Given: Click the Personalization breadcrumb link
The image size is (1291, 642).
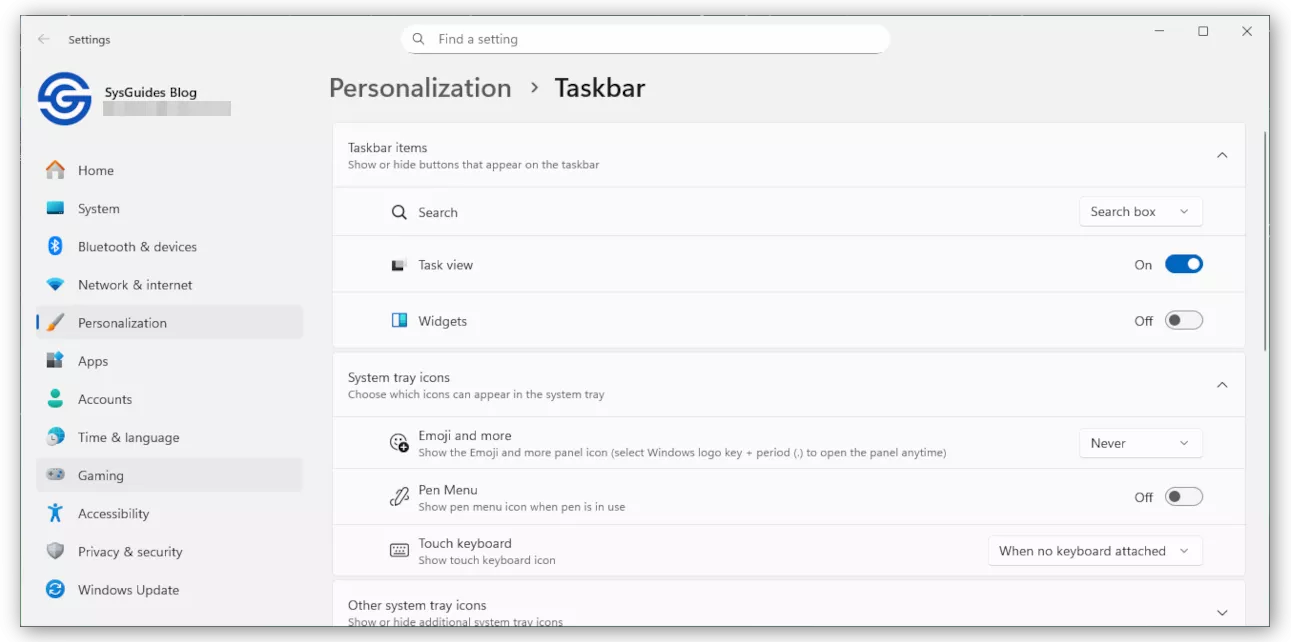Looking at the screenshot, I should 420,88.
